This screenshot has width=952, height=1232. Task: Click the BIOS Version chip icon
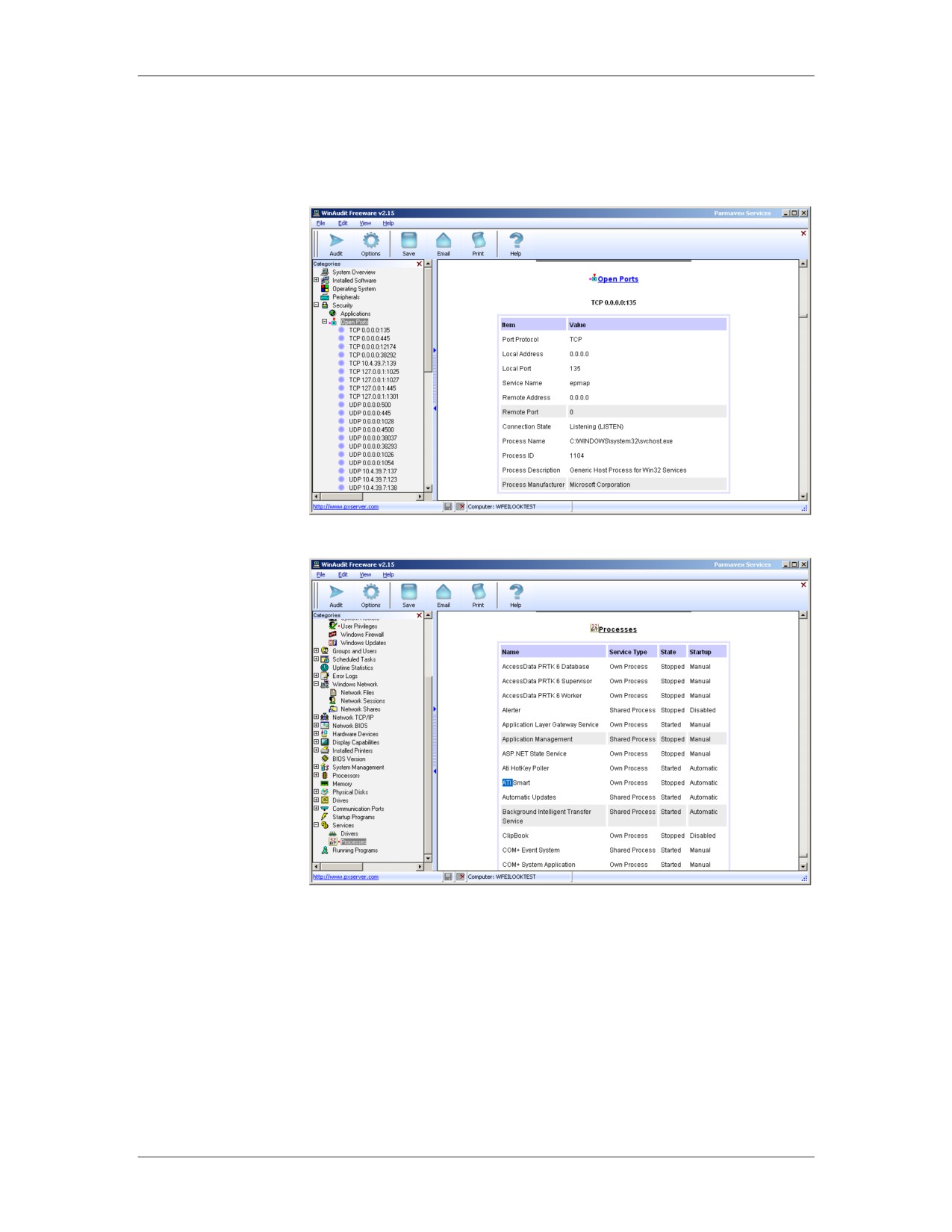(325, 759)
